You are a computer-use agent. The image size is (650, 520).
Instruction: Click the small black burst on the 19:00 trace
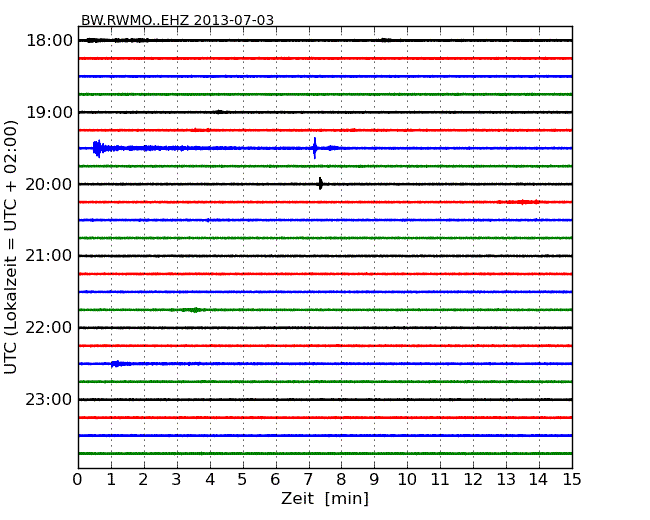(219, 112)
